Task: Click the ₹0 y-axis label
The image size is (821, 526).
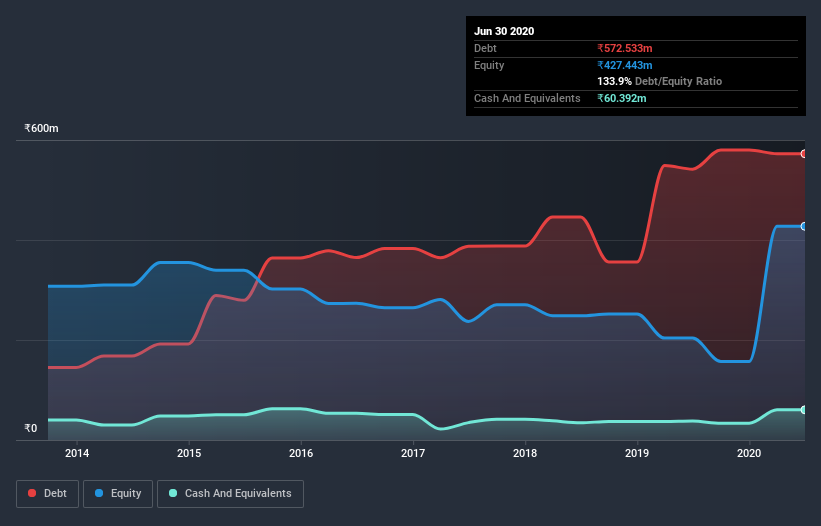Action: (31, 428)
